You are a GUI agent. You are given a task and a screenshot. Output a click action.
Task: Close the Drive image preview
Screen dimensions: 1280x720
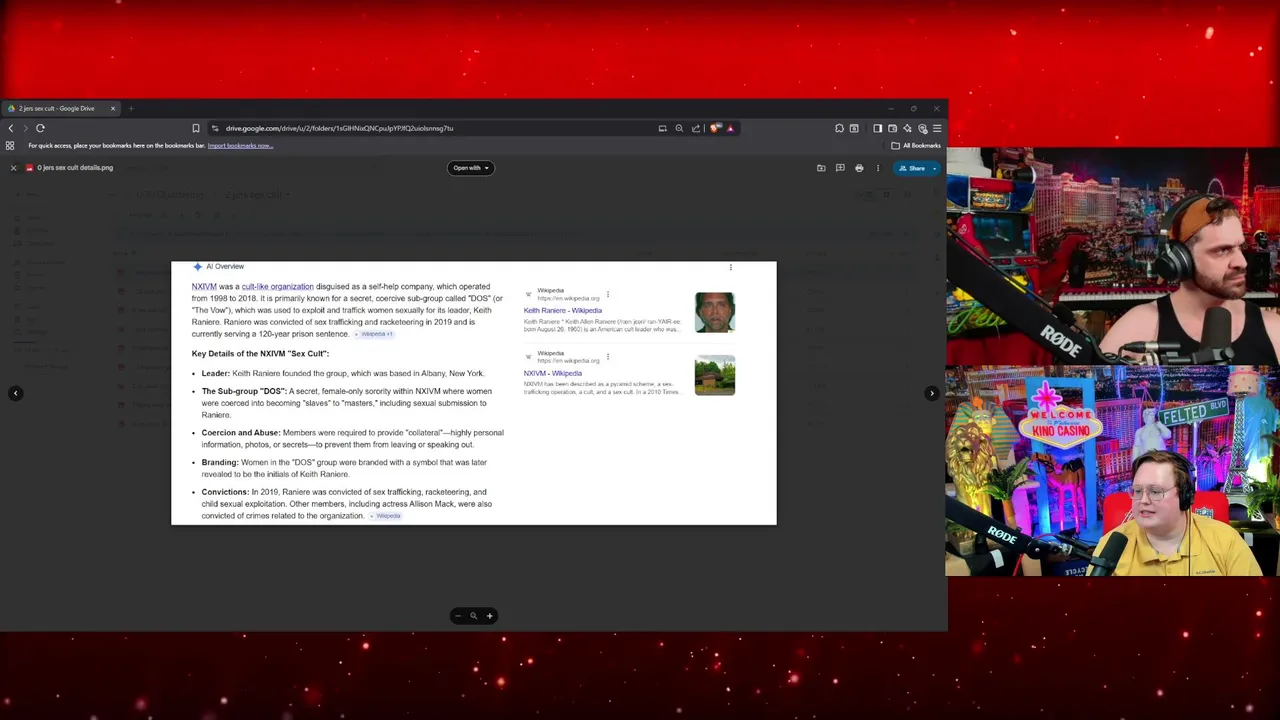pos(13,168)
